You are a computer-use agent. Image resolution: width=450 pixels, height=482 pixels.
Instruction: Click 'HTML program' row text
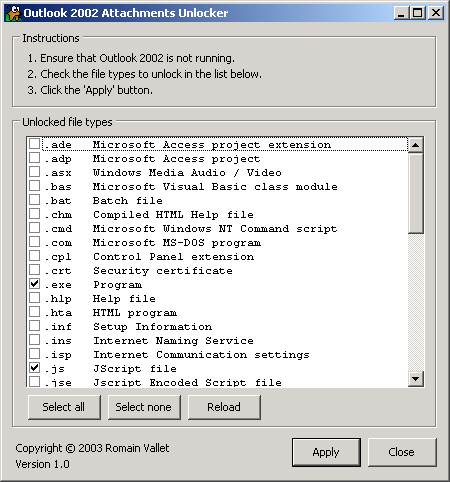click(135, 313)
